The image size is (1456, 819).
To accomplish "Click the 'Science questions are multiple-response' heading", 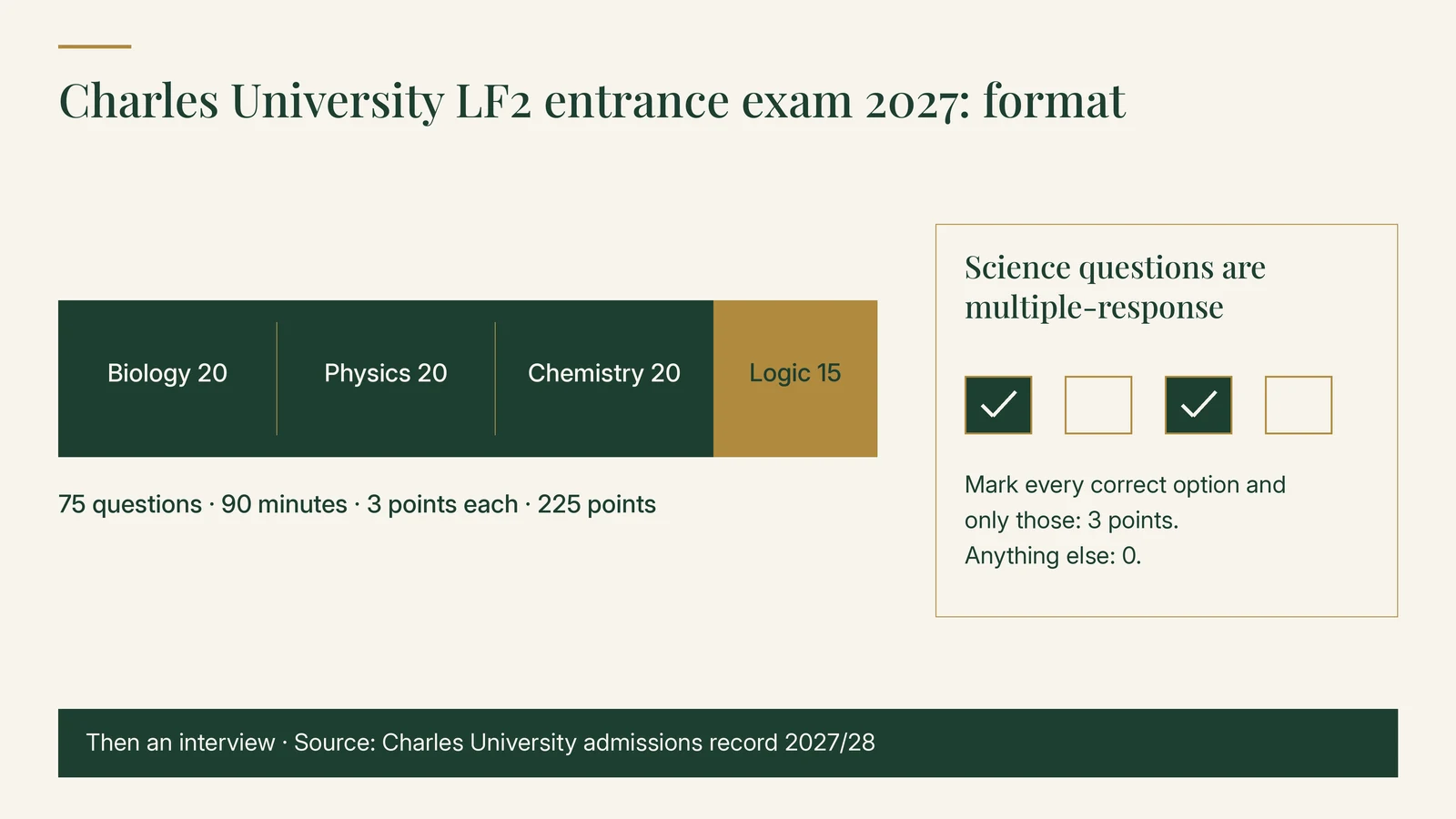I will [1115, 287].
